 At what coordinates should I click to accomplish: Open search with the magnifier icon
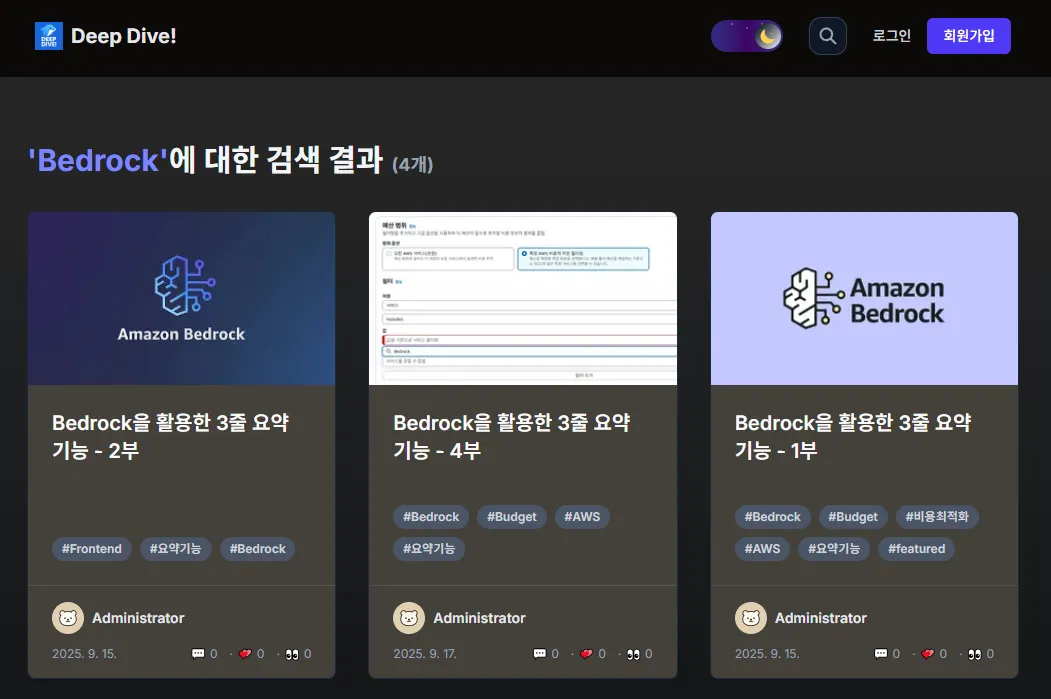tap(827, 36)
